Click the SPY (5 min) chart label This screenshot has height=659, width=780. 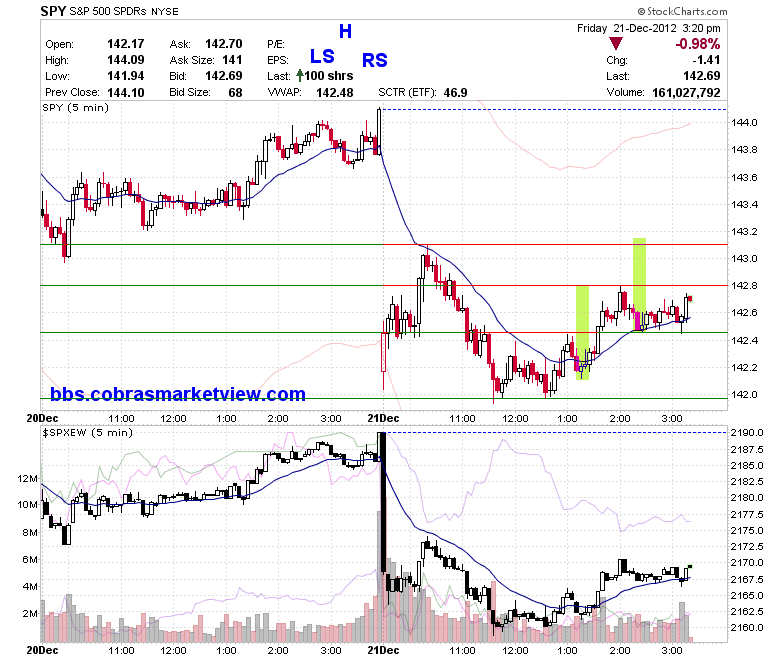click(x=76, y=107)
